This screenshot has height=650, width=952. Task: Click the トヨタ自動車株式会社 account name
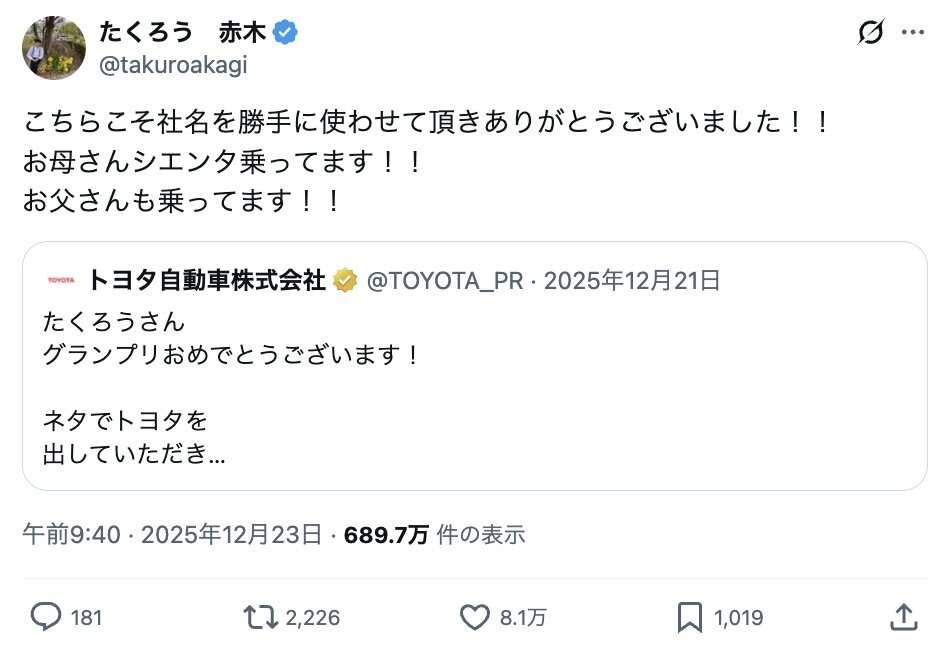point(207,281)
